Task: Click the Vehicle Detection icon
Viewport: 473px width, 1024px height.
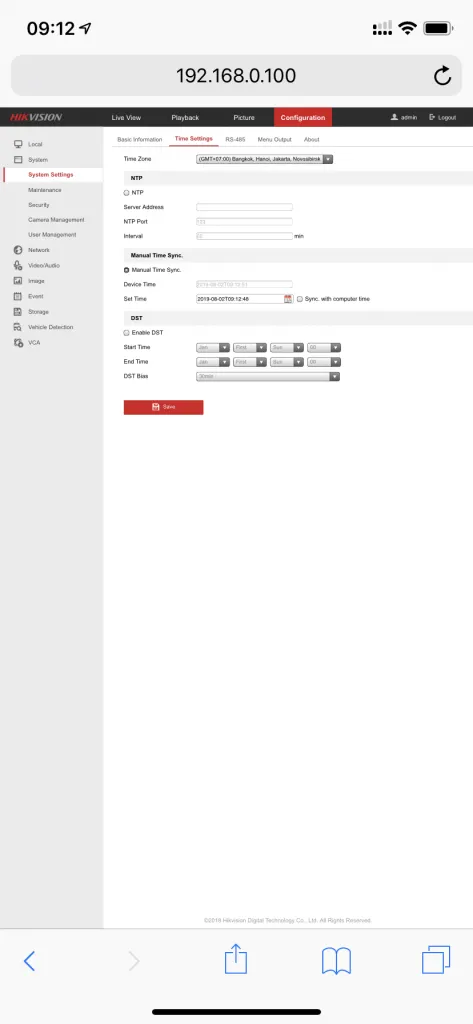Action: (18, 327)
